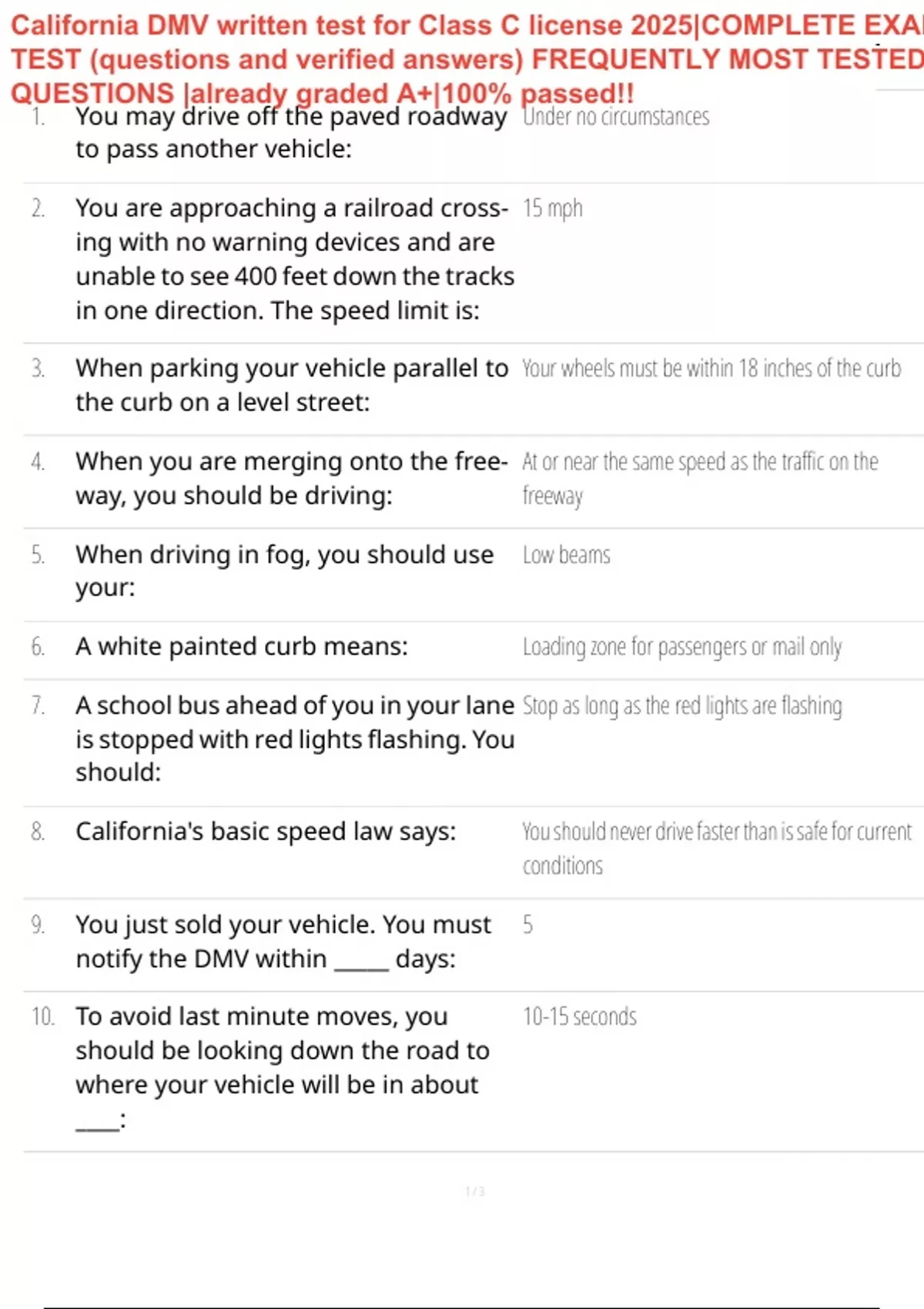The height and width of the screenshot is (1309, 924).
Task: Click the sold vehicle DMV notification question
Action: (x=283, y=941)
